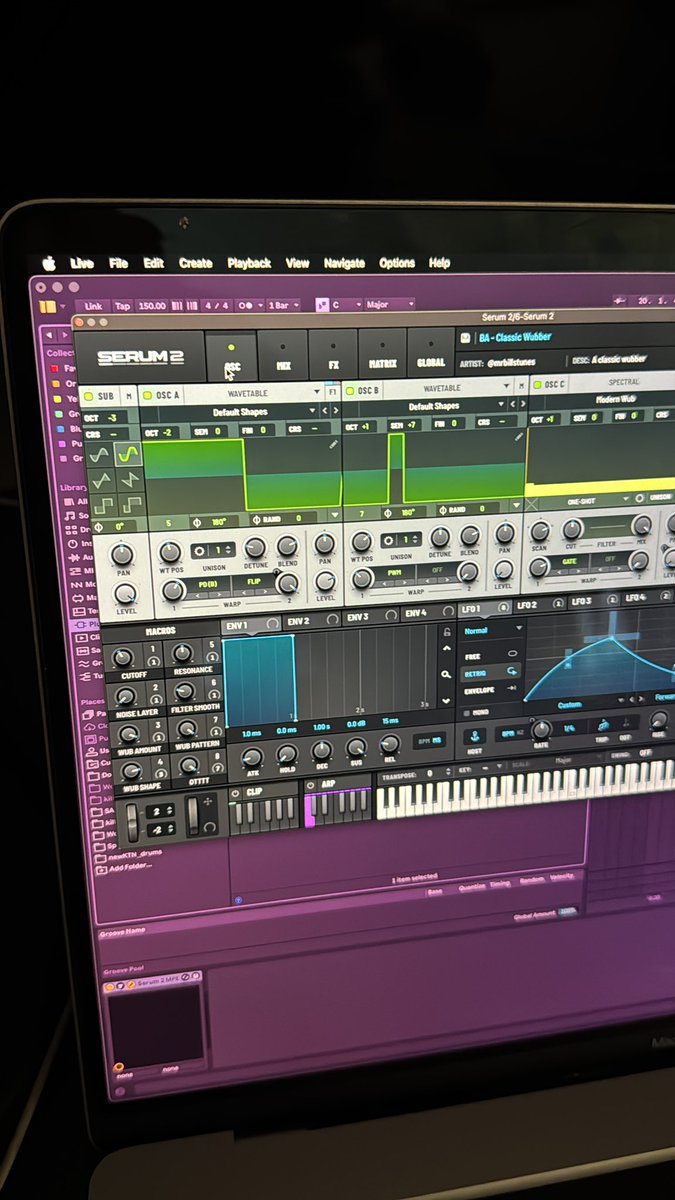Image resolution: width=675 pixels, height=1200 pixels.
Task: Toggle the CLIP power switch
Action: (236, 793)
